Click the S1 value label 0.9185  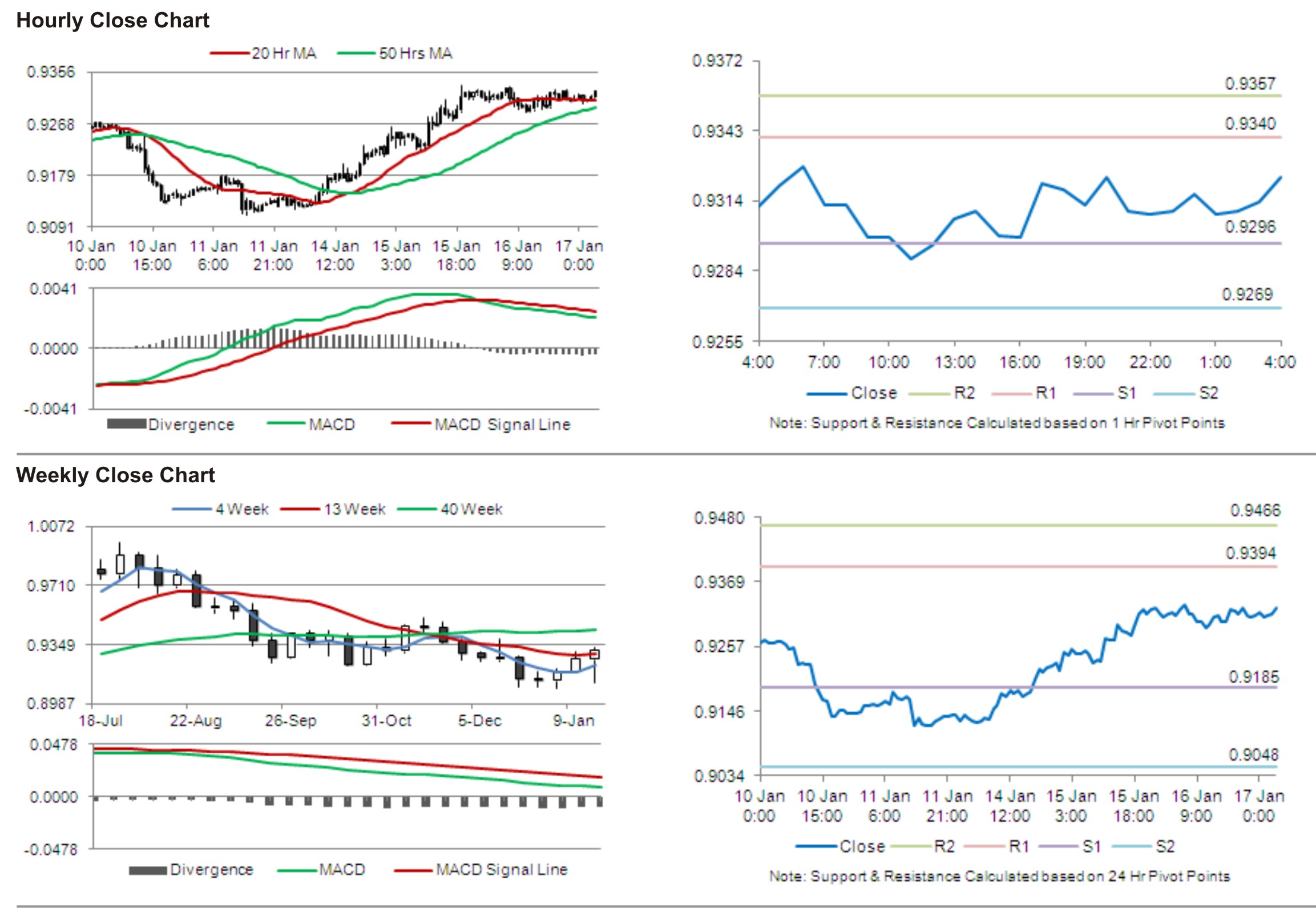[x=1254, y=677]
